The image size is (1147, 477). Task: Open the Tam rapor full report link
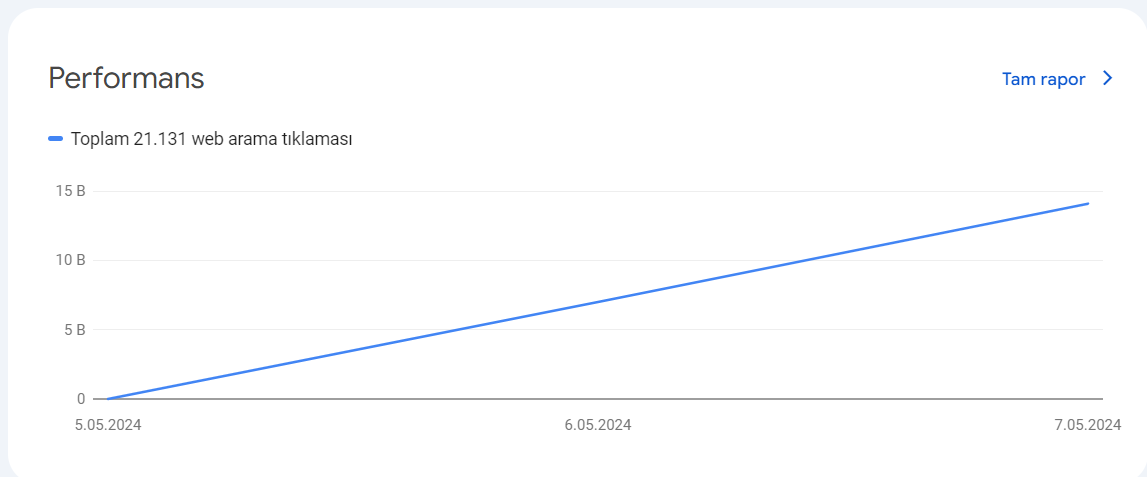1043,79
